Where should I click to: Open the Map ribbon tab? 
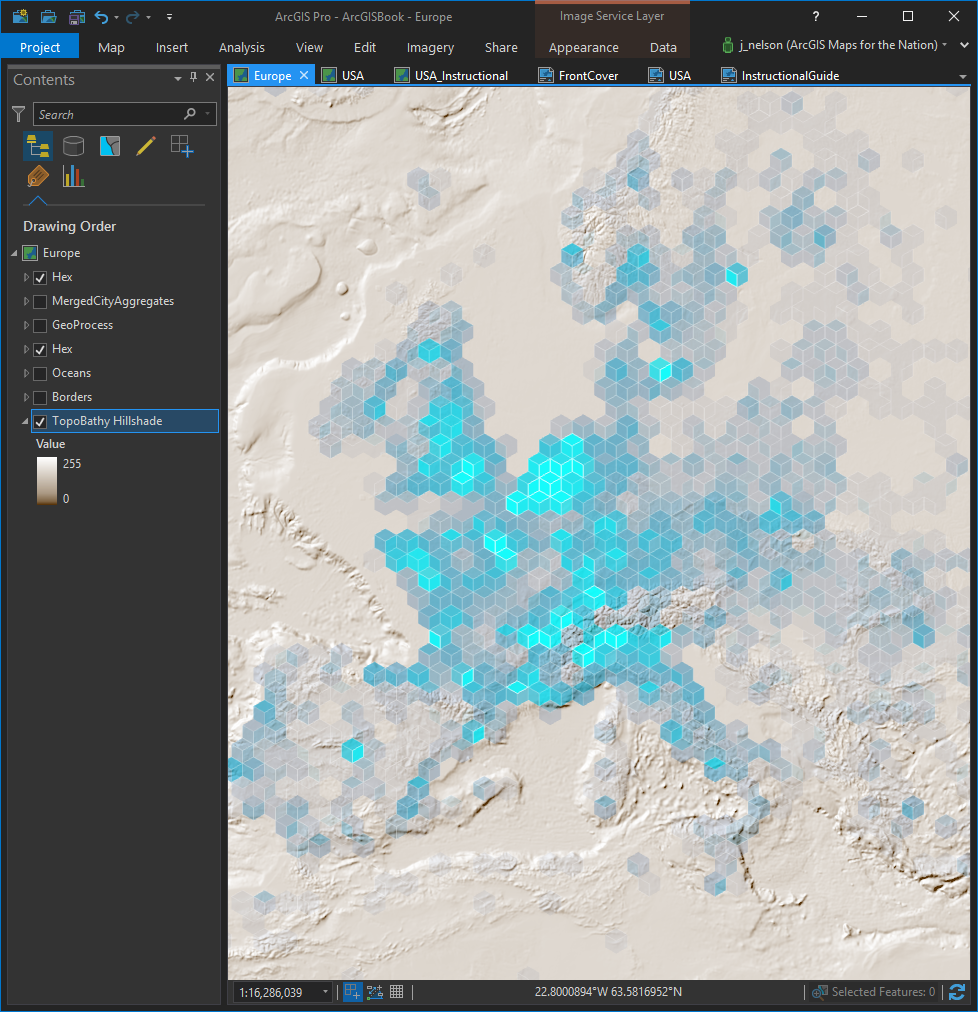[111, 47]
